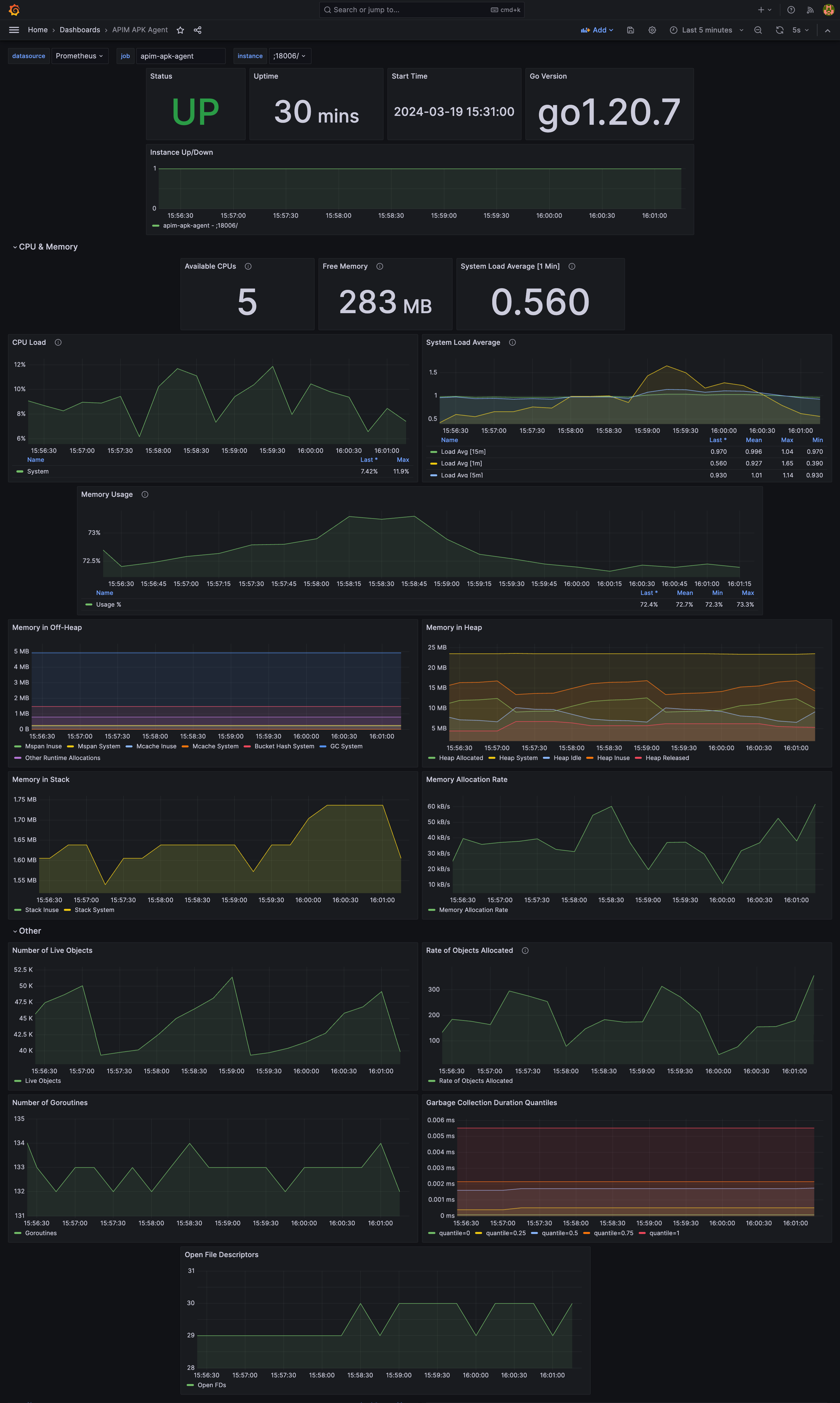Open dashboard settings gear icon

[x=652, y=30]
